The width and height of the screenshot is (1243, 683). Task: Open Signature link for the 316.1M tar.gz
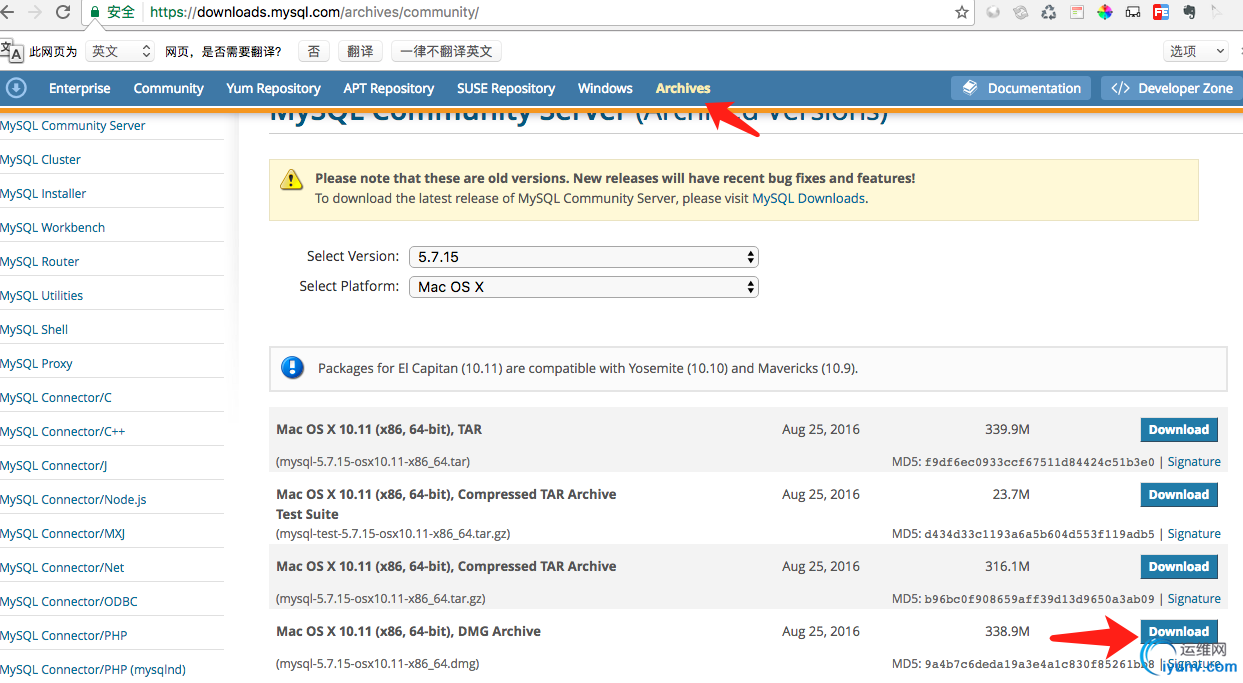(1194, 599)
